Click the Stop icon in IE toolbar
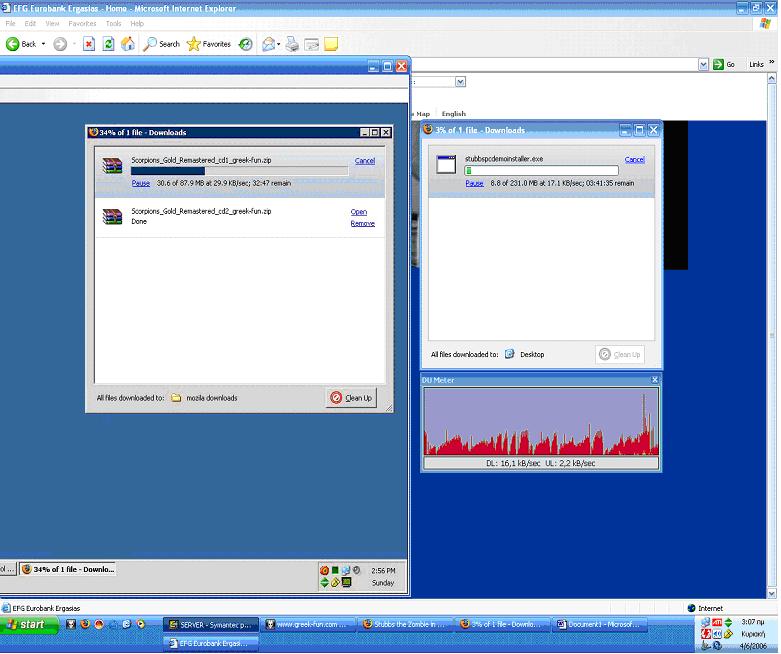 (89, 44)
